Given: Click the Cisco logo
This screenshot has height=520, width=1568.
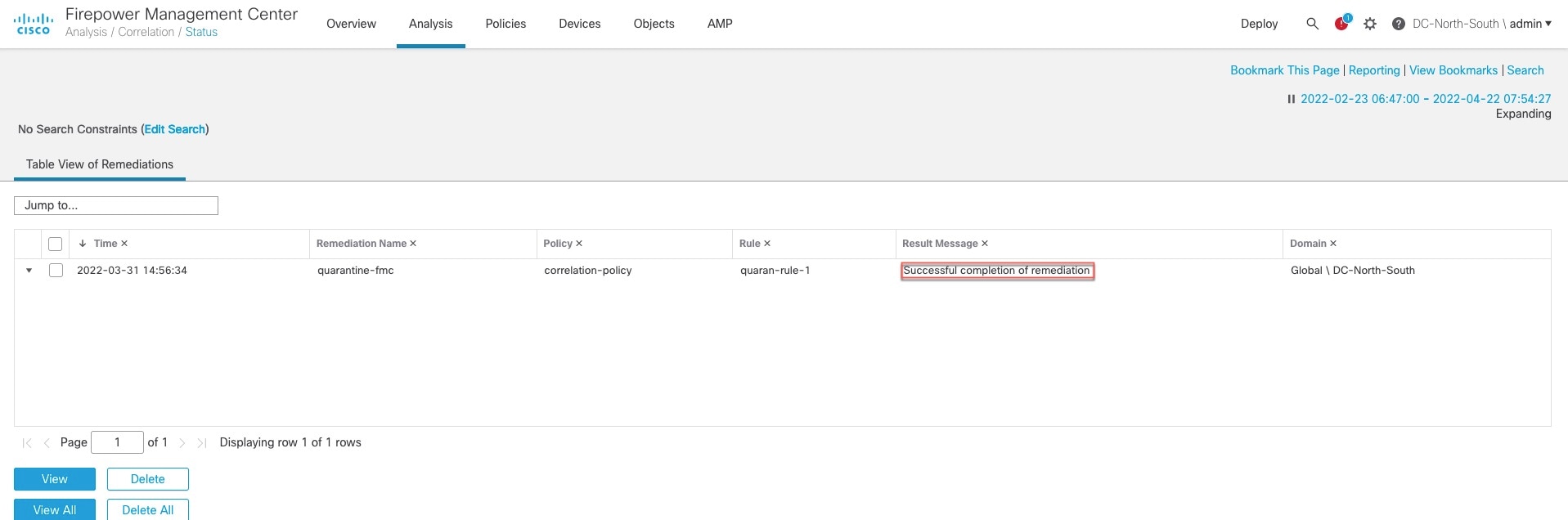Looking at the screenshot, I should pyautogui.click(x=34, y=24).
